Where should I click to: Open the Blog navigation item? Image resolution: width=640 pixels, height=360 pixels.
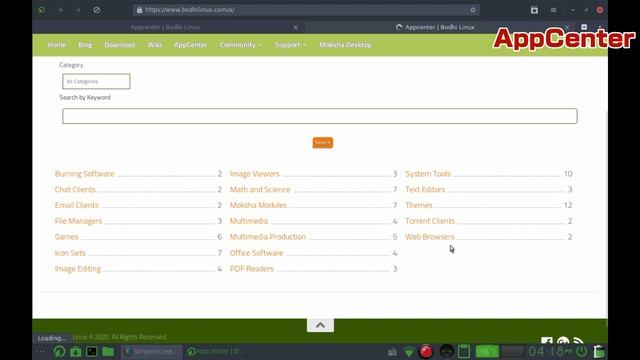85,45
